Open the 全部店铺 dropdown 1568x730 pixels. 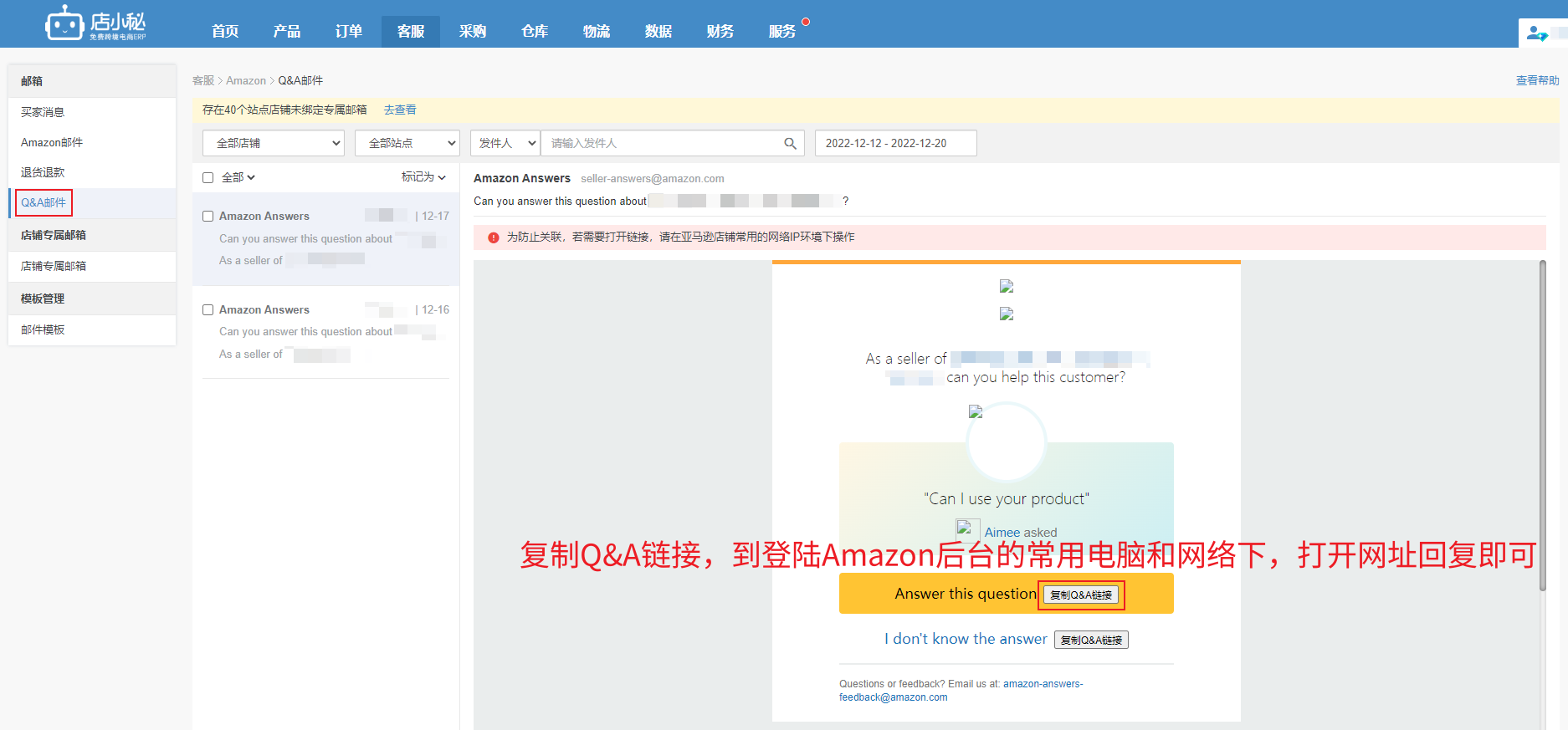pos(274,143)
